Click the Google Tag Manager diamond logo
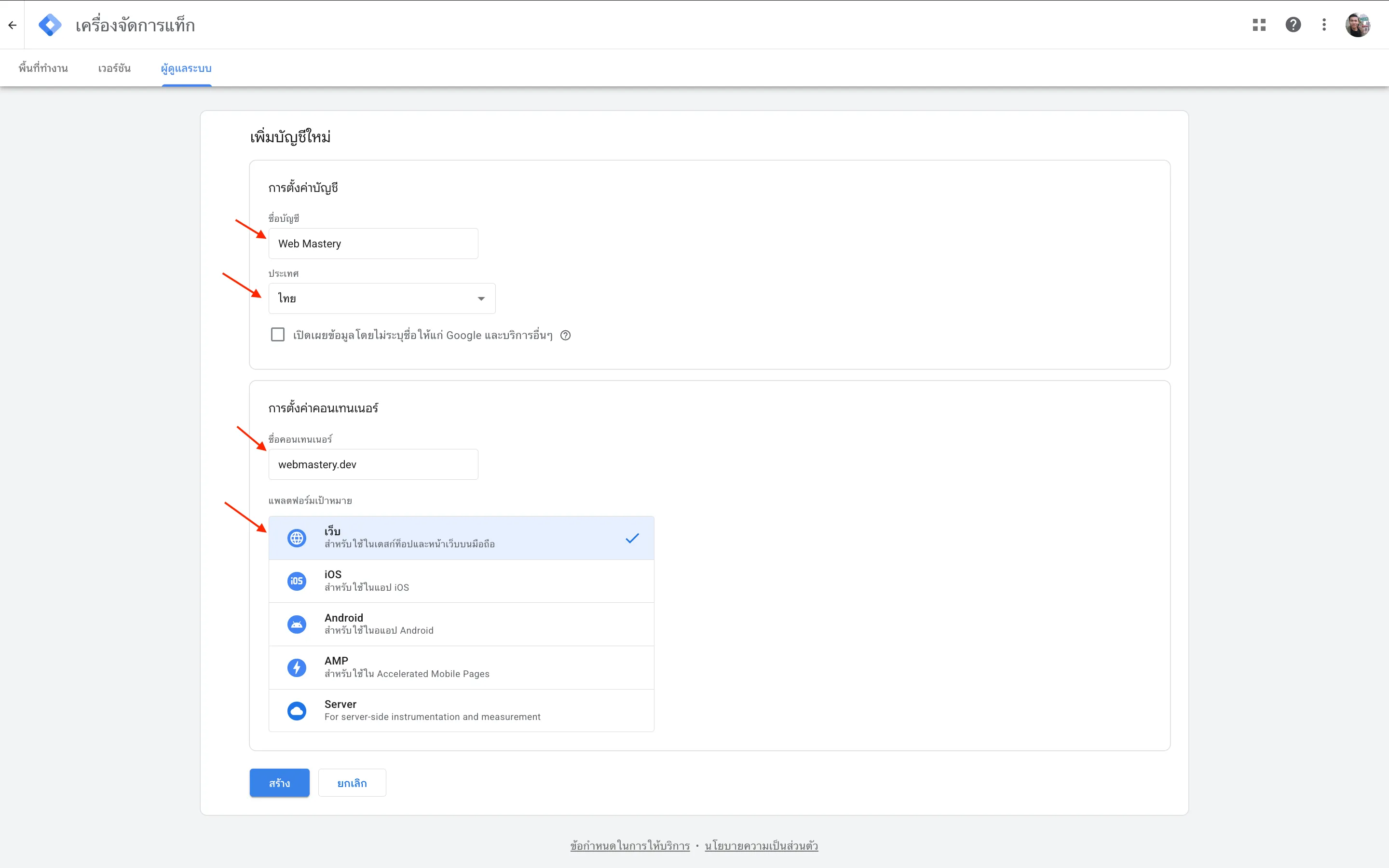This screenshot has height=868, width=1389. pos(50,24)
